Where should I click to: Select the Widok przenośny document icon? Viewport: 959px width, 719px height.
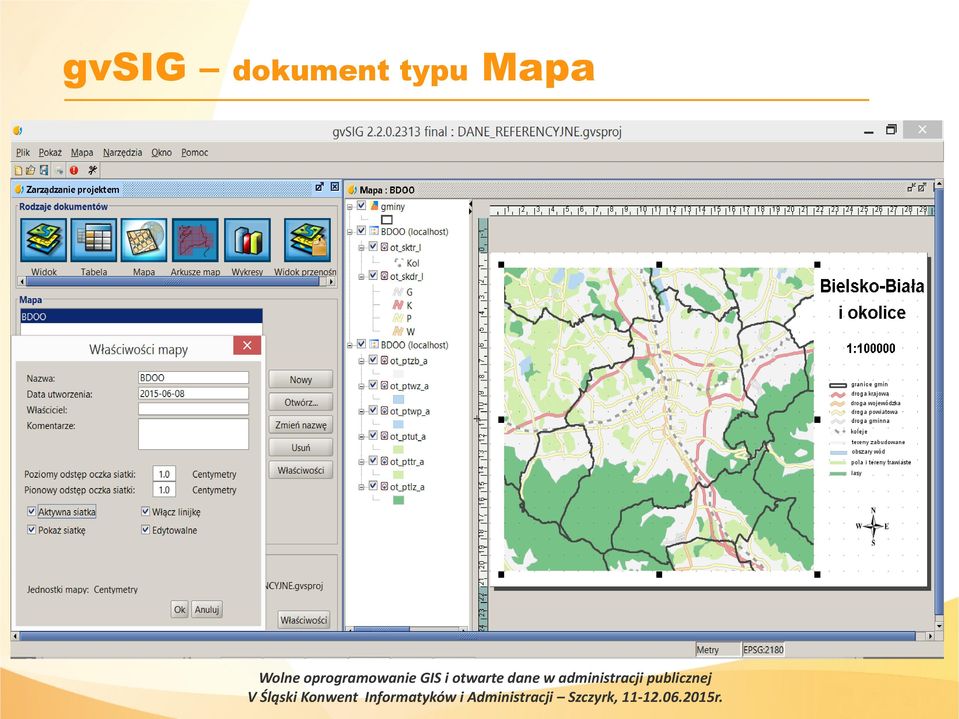[307, 240]
